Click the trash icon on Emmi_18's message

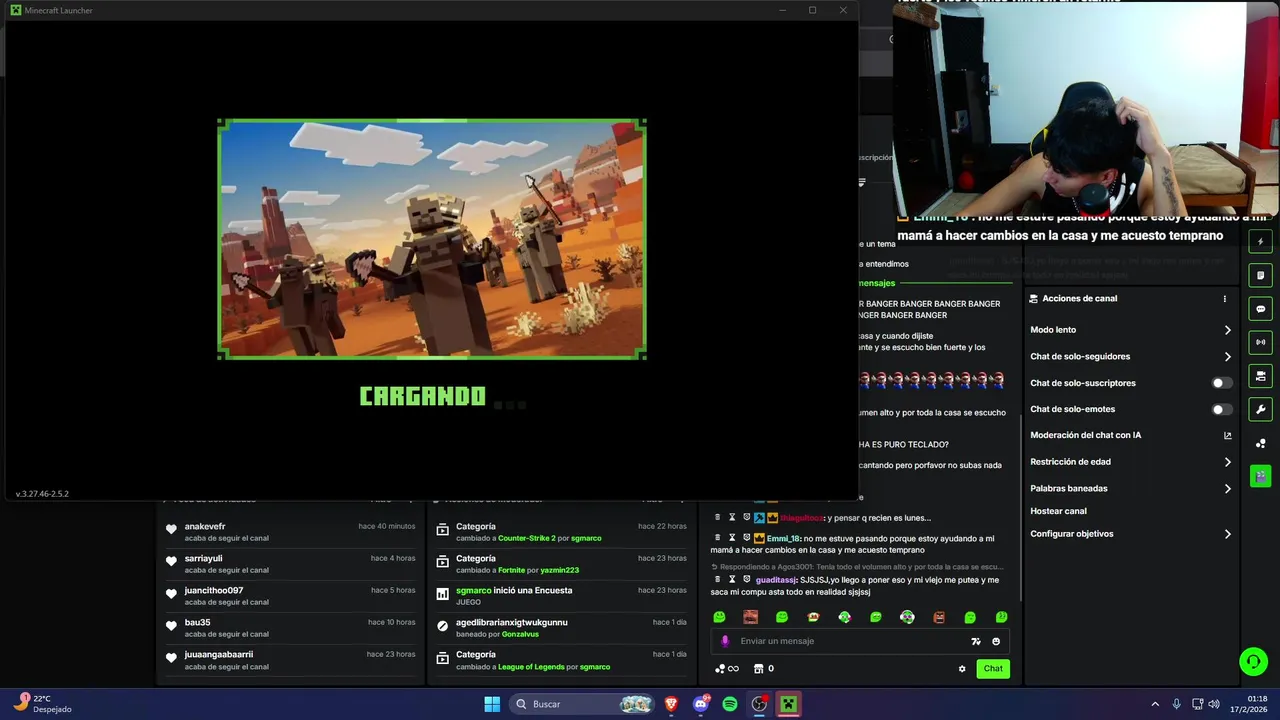tap(717, 538)
